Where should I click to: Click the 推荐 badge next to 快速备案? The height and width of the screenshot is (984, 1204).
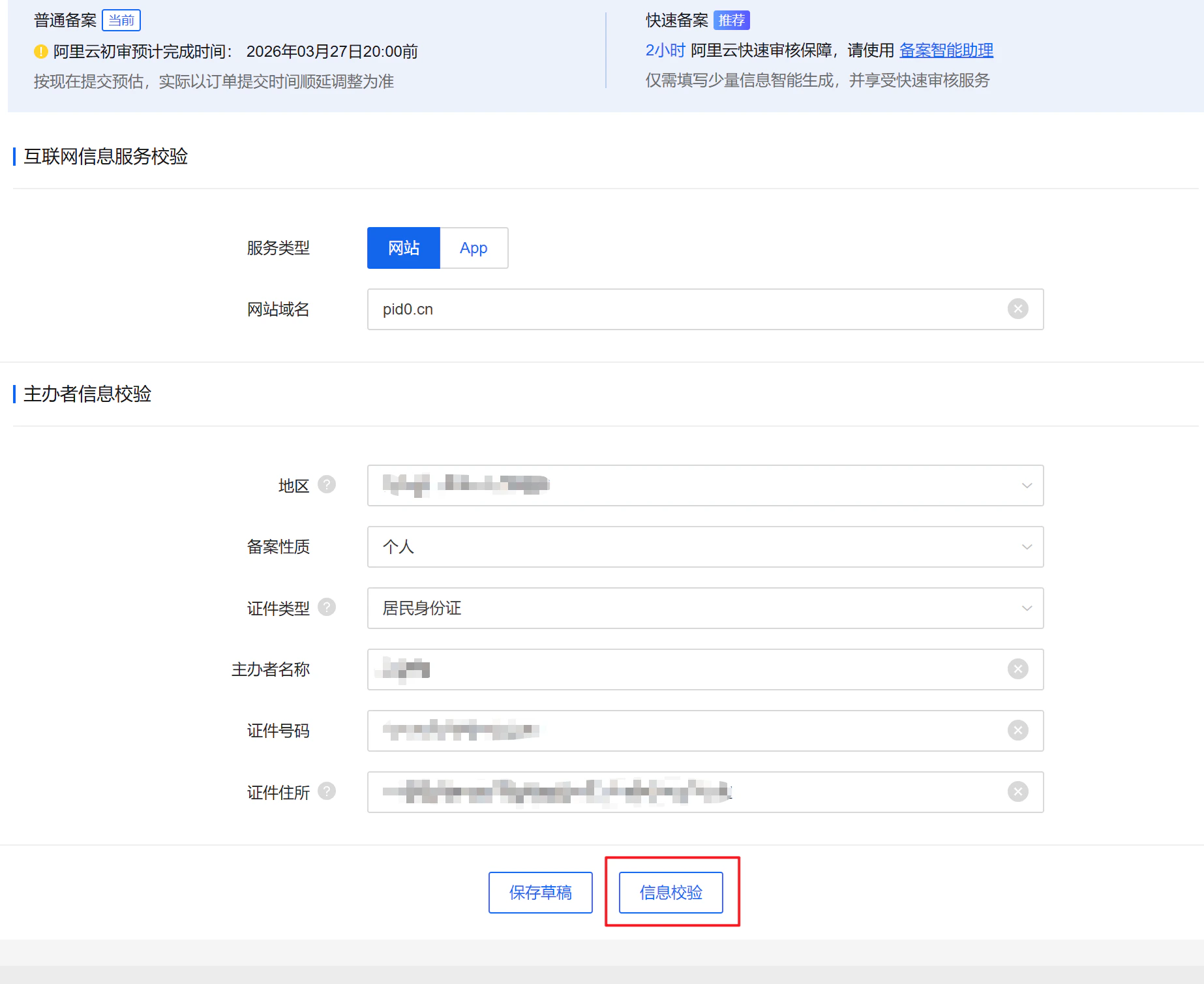click(x=731, y=20)
